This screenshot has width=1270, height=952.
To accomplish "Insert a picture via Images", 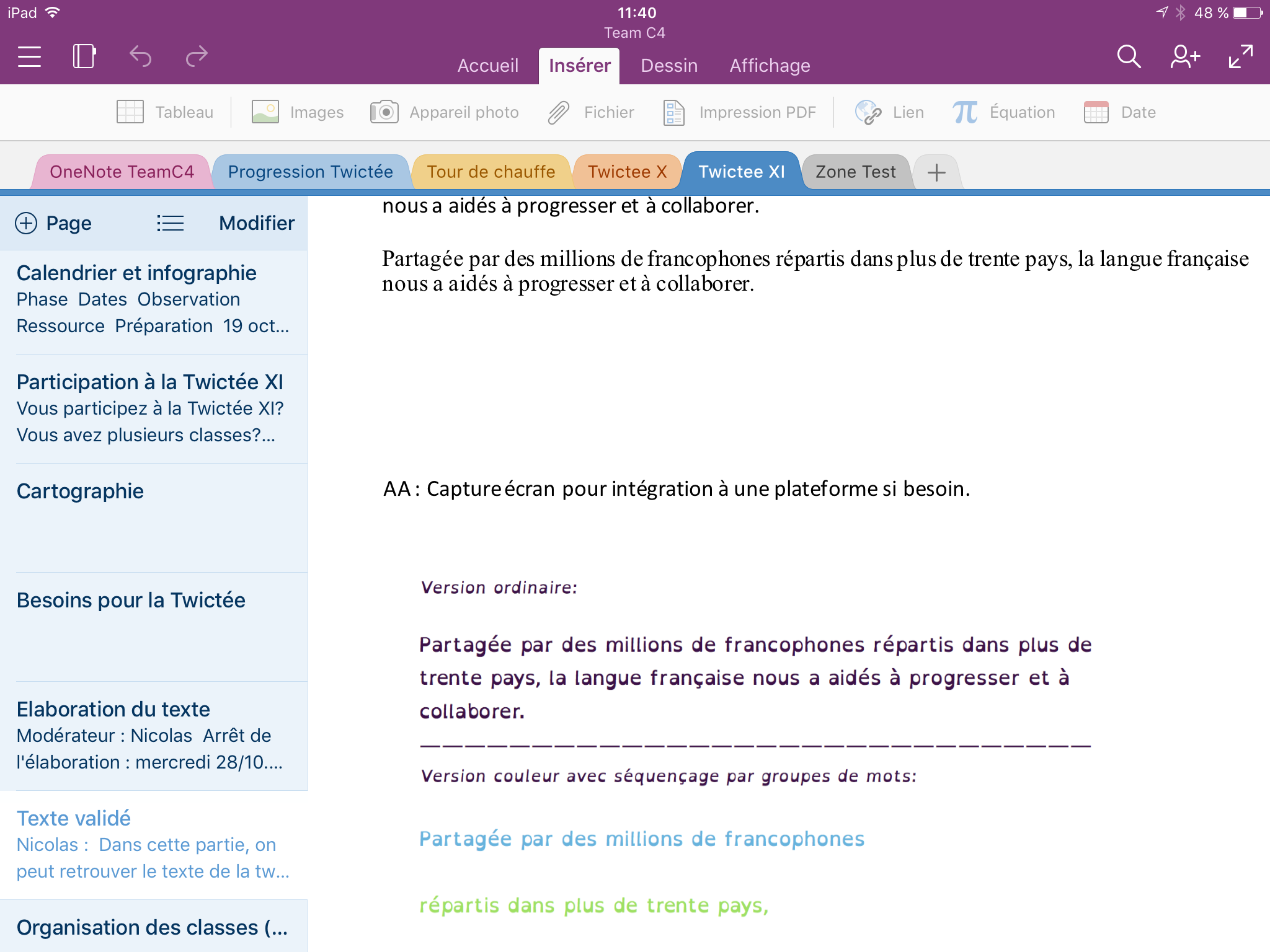I will tap(298, 112).
